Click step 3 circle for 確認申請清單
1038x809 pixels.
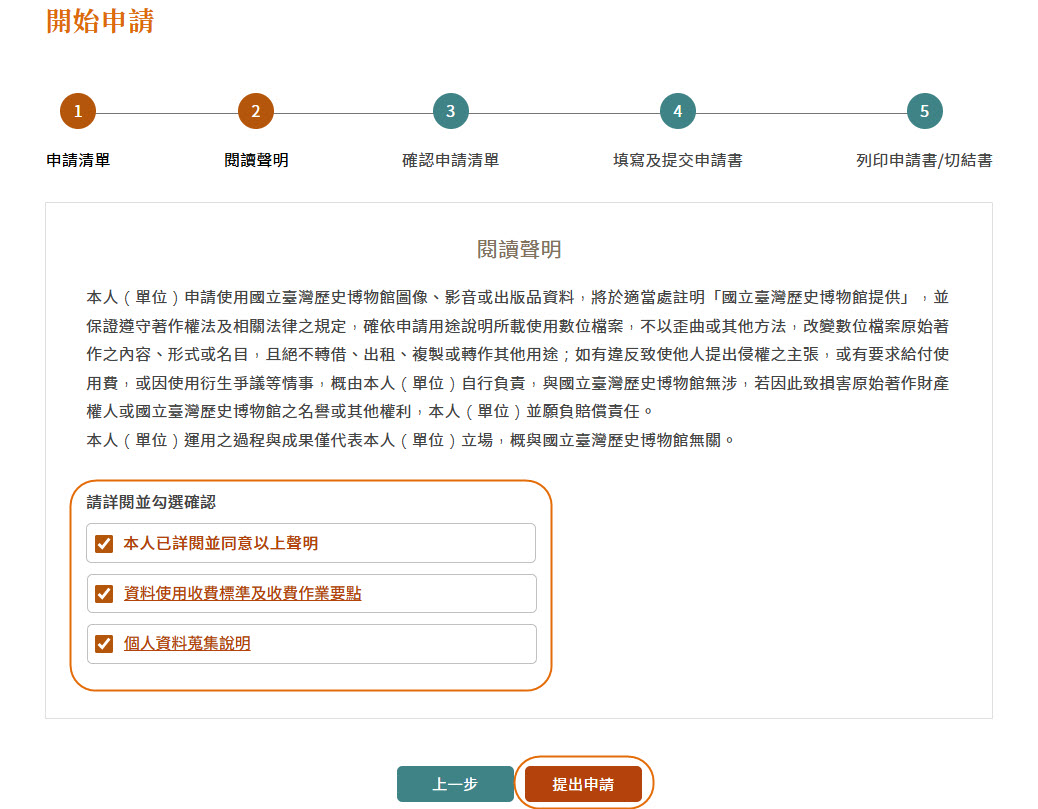click(x=451, y=111)
